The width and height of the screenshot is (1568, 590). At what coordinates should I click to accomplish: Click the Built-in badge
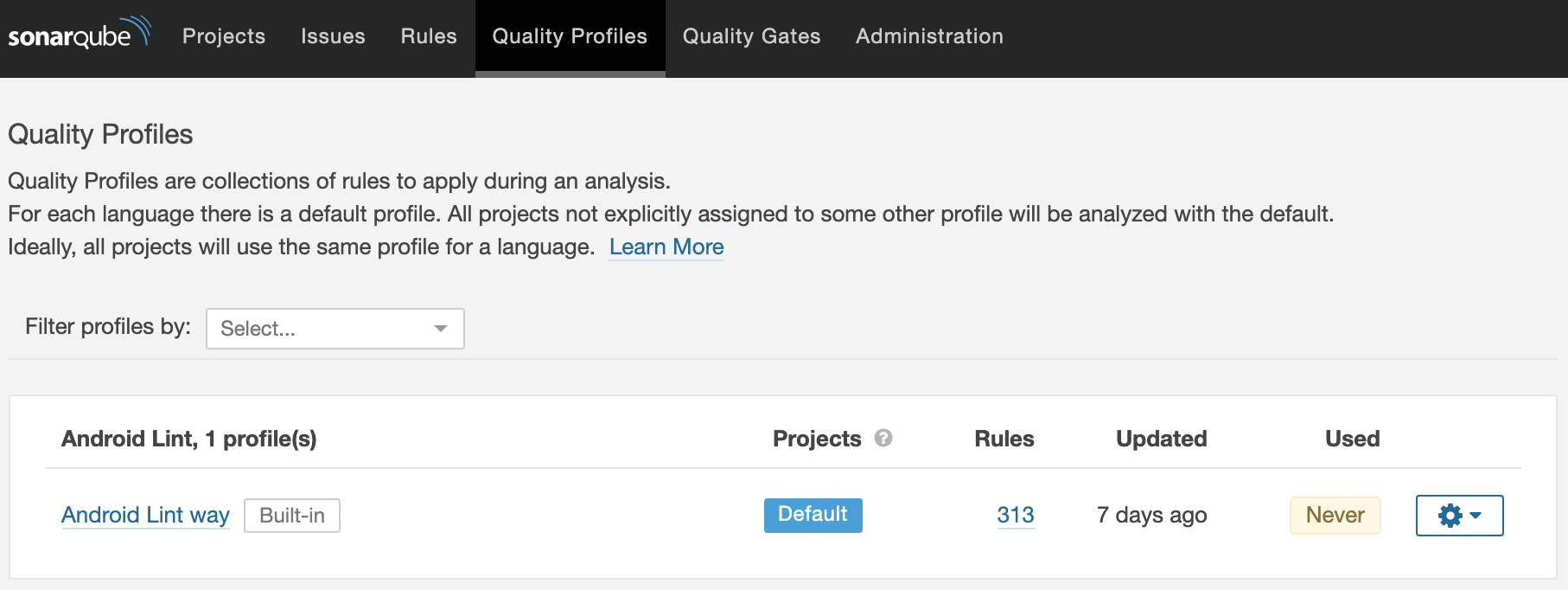(292, 516)
